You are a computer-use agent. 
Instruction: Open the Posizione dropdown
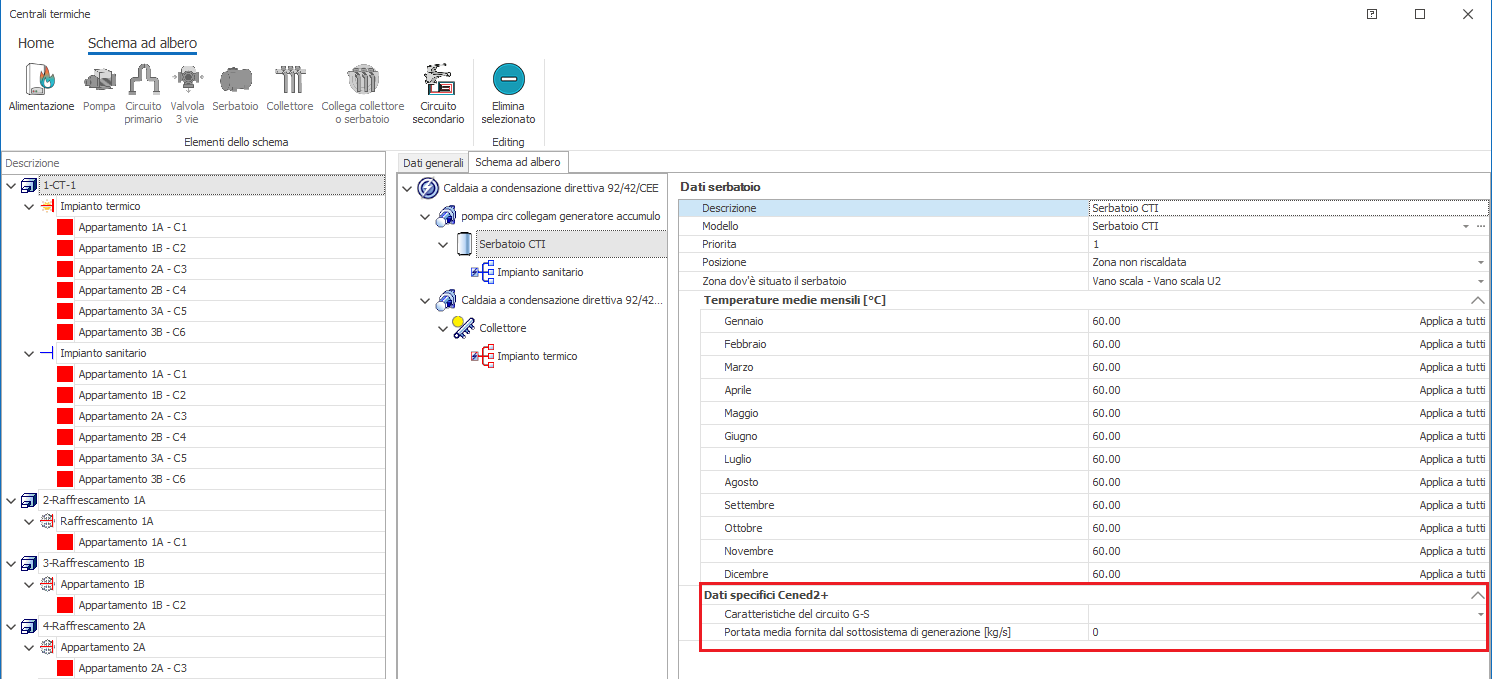pos(1480,263)
